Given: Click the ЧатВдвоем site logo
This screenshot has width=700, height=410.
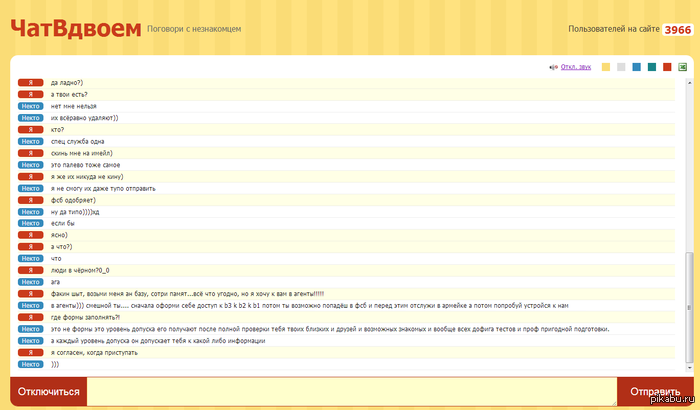Looking at the screenshot, I should pyautogui.click(x=75, y=28).
